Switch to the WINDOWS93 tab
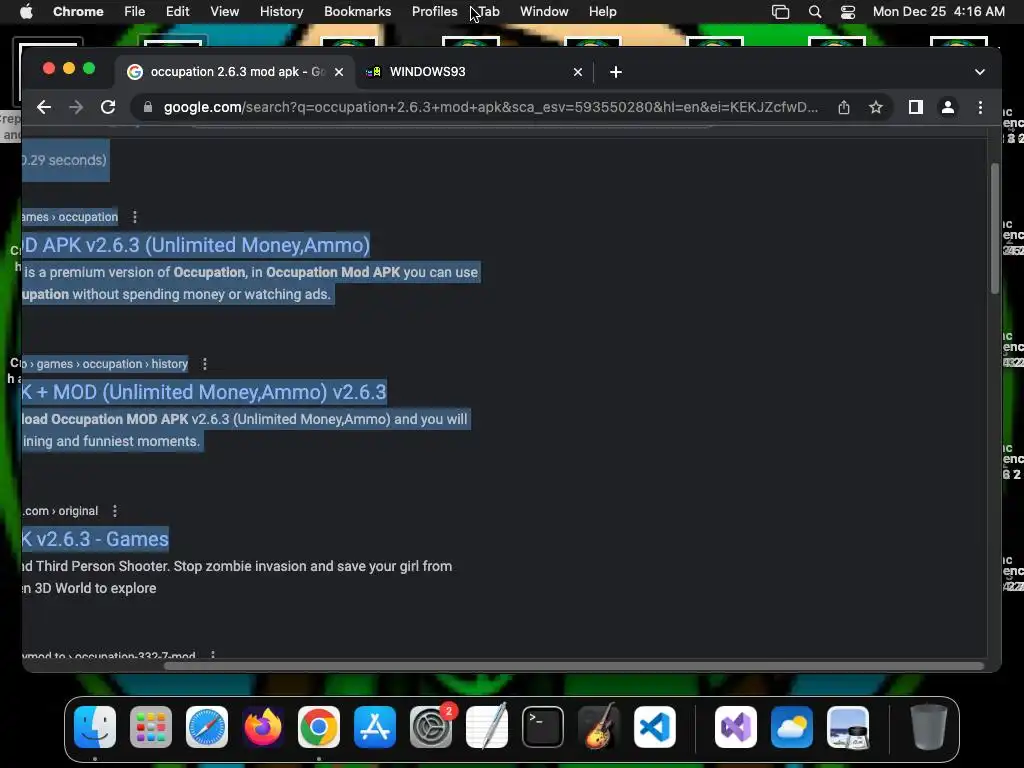This screenshot has width=1024, height=768. point(475,72)
